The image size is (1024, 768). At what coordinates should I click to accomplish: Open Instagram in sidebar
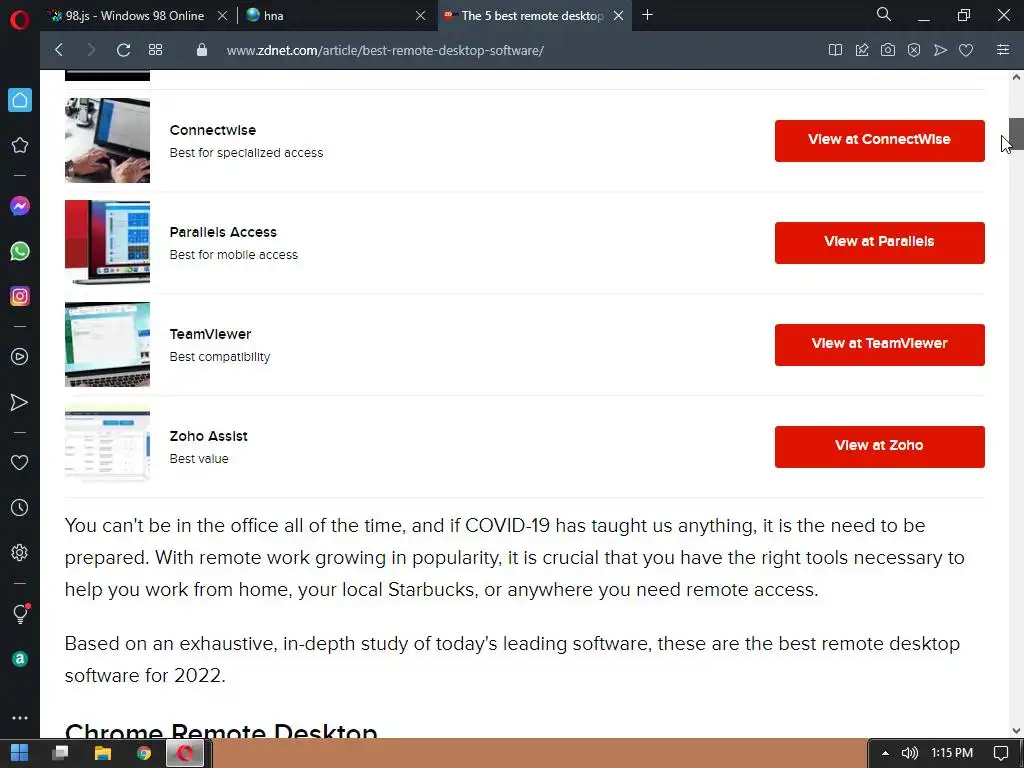20,296
